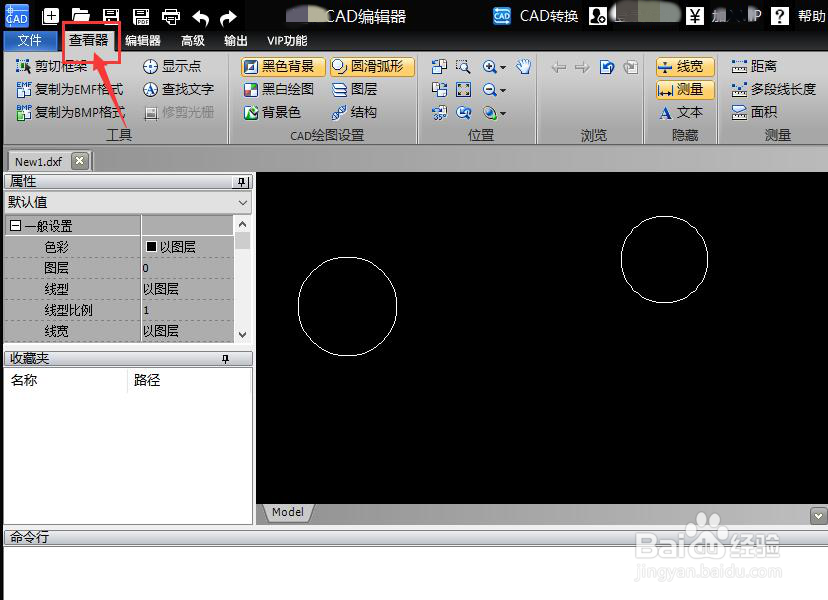Switch to the 高级 tab
This screenshot has width=828, height=600.
pyautogui.click(x=193, y=41)
